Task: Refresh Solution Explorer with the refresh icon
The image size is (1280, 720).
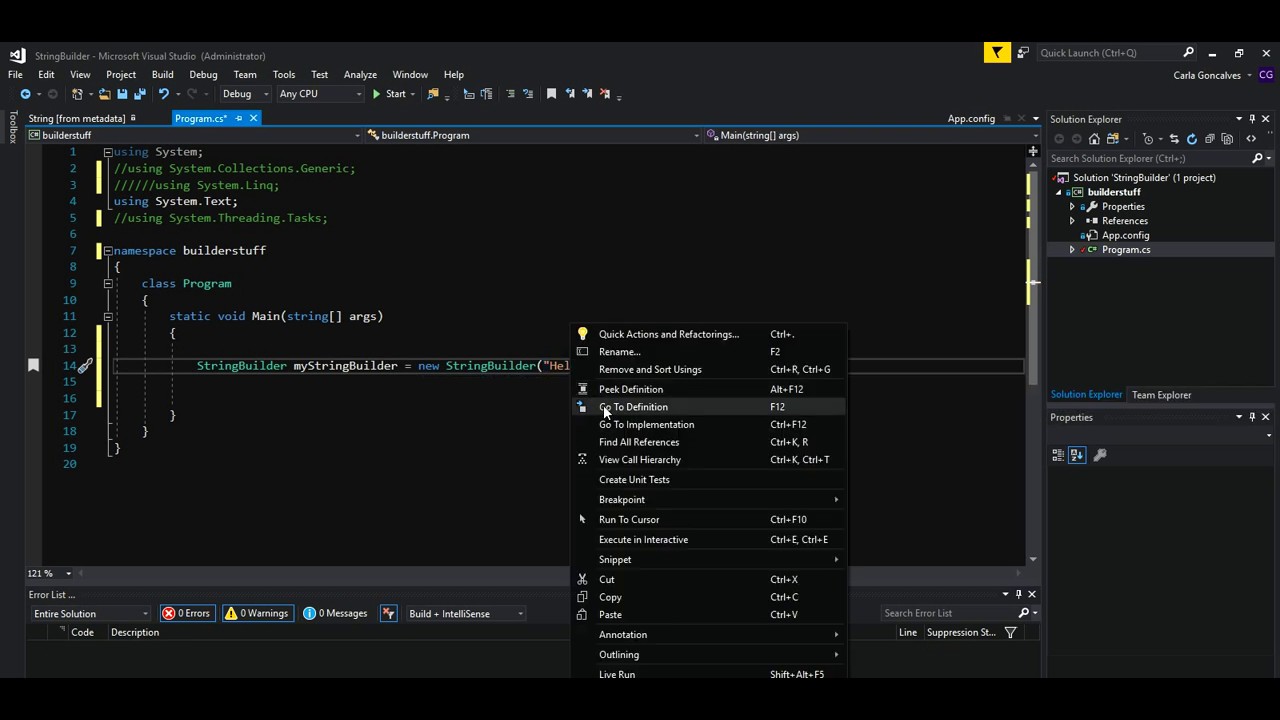Action: click(x=1192, y=139)
